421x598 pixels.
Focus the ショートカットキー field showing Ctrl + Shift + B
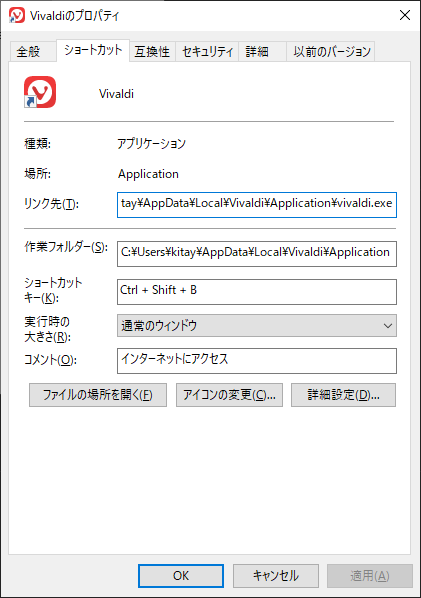pyautogui.click(x=257, y=292)
